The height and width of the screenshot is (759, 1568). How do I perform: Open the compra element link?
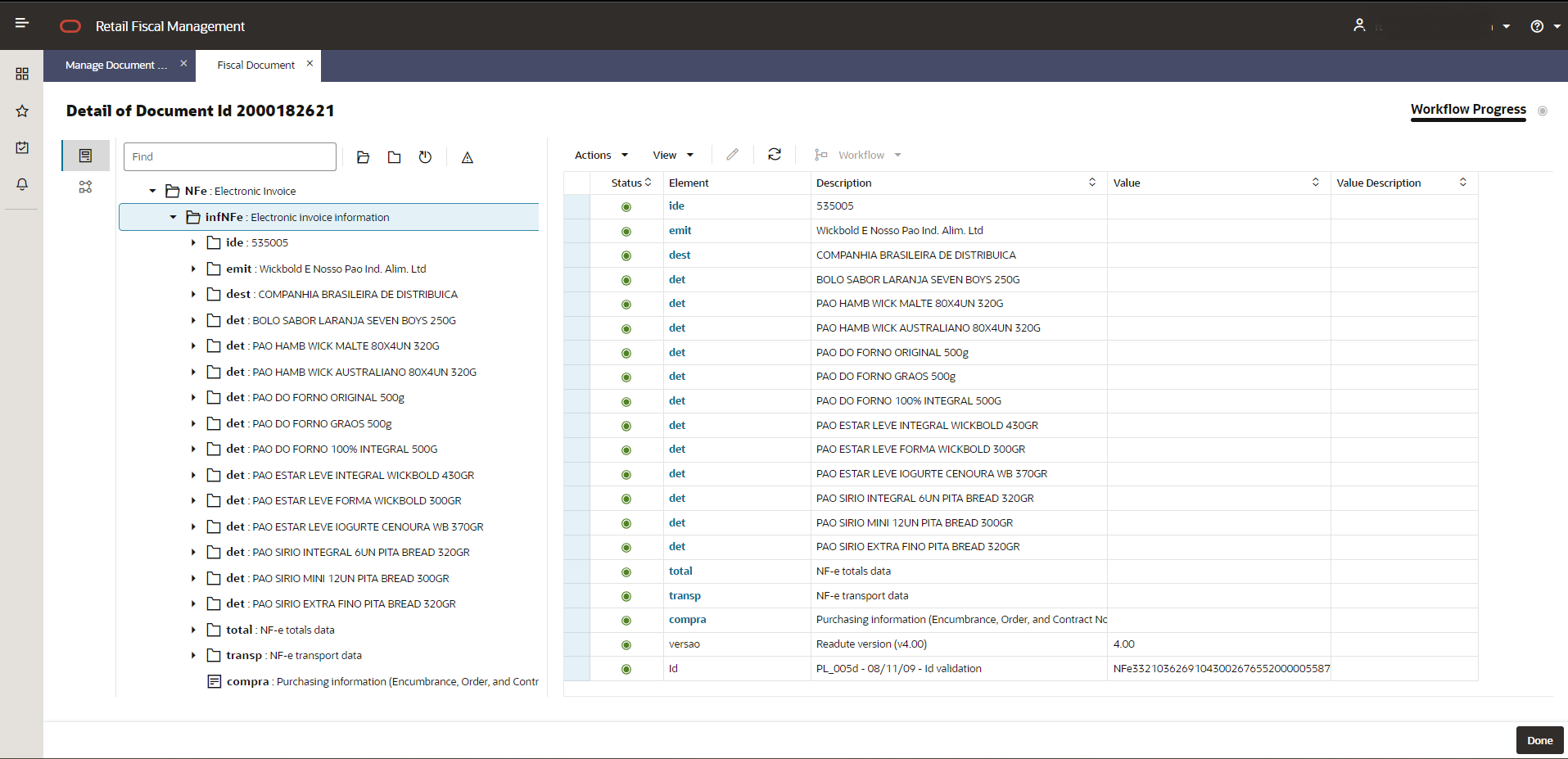pos(687,619)
